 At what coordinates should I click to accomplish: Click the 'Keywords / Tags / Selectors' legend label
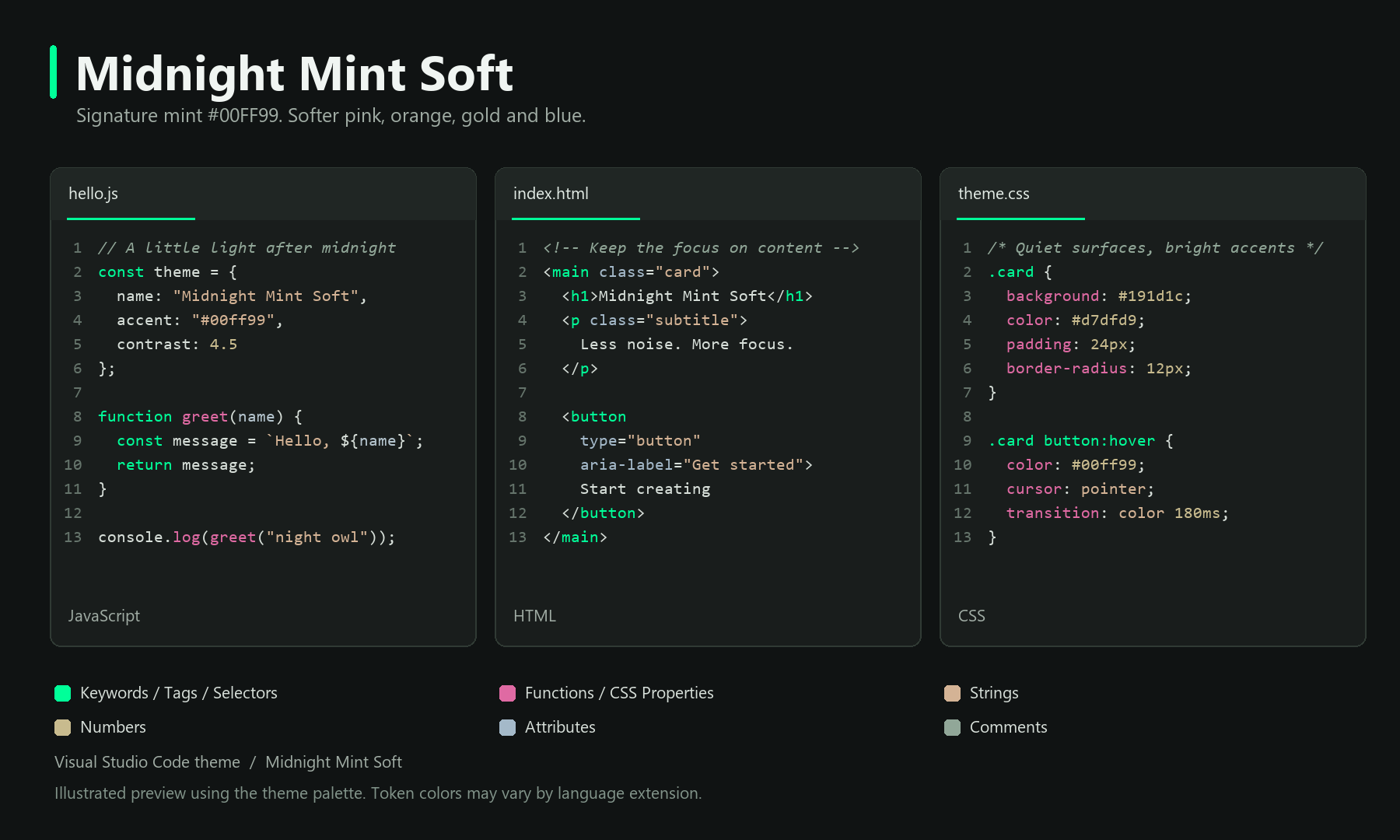point(179,693)
